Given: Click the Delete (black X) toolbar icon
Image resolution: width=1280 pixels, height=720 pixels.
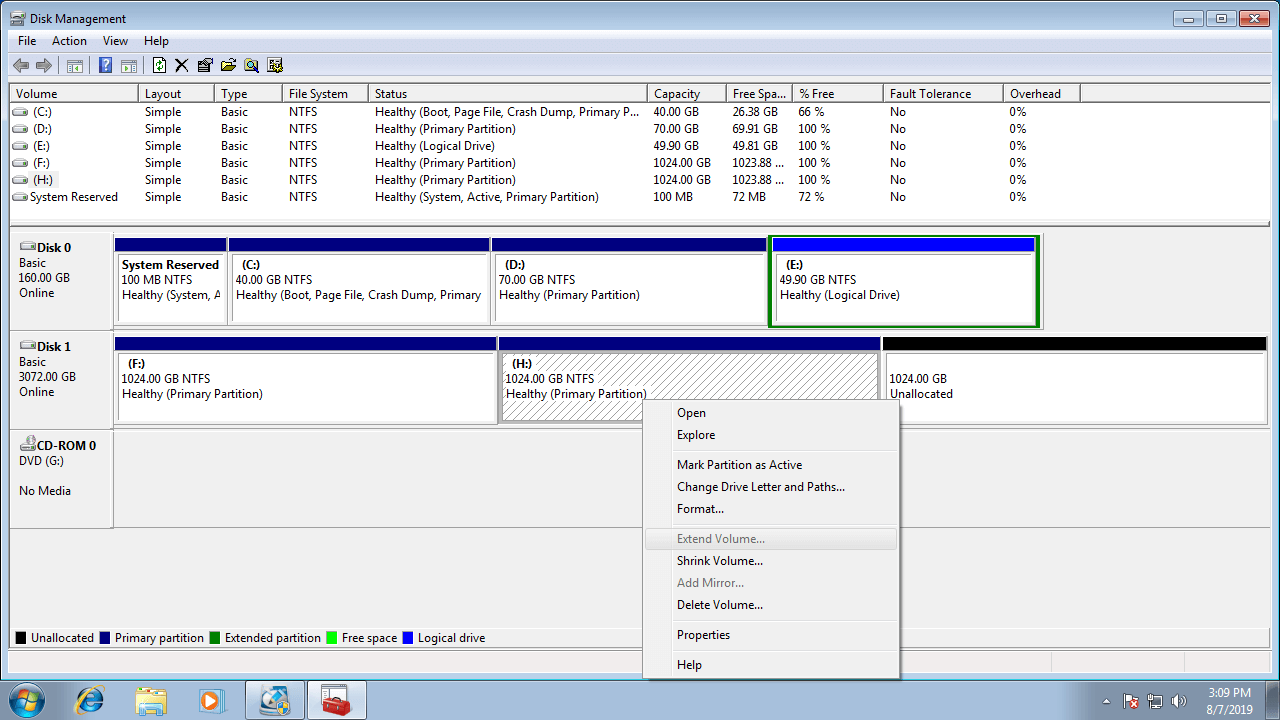Looking at the screenshot, I should point(182,66).
